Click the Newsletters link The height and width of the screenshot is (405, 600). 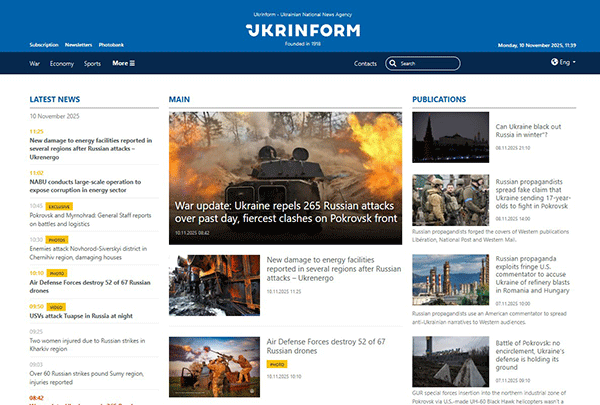(x=78, y=45)
